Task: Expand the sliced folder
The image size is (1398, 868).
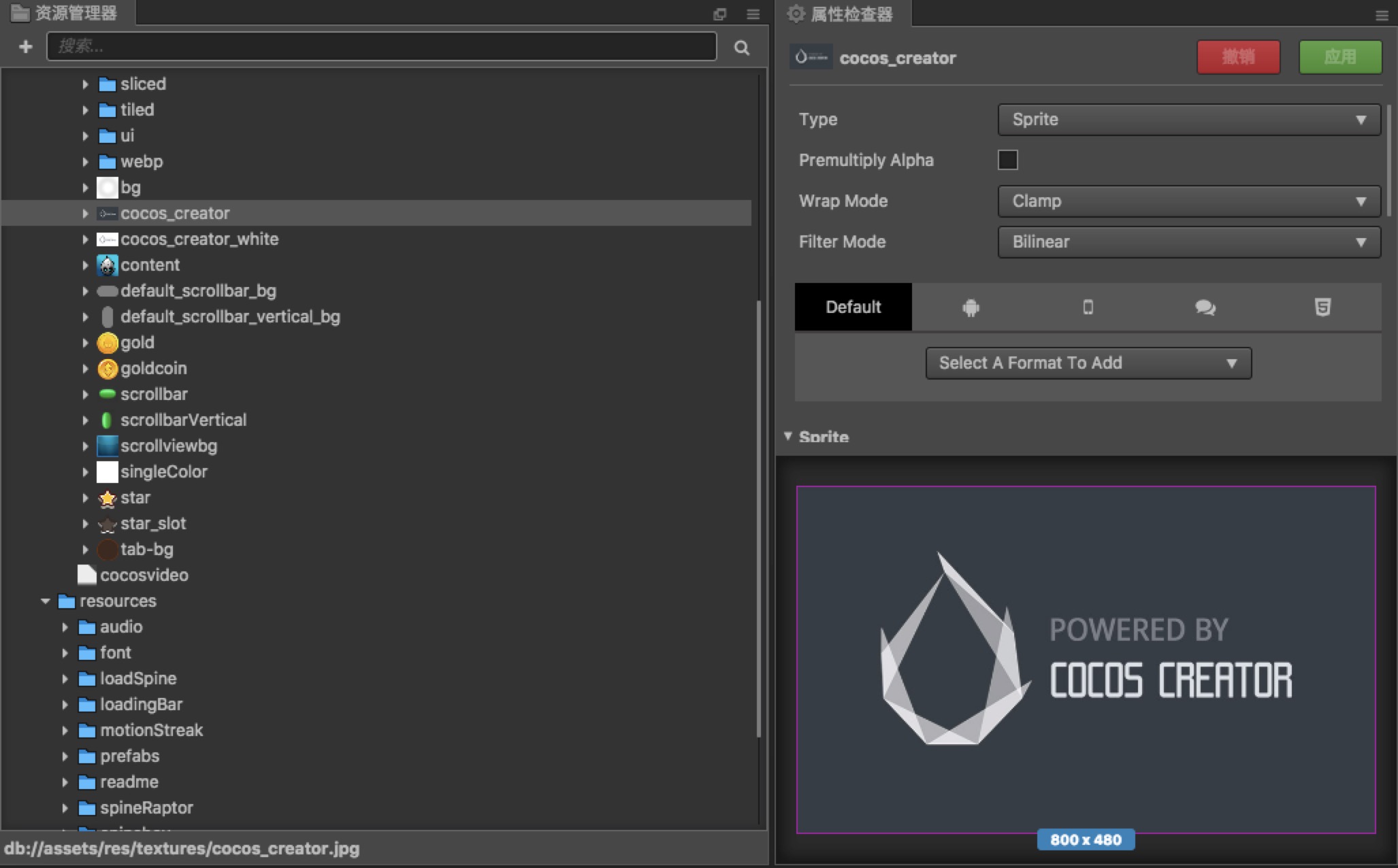Action: pyautogui.click(x=85, y=84)
